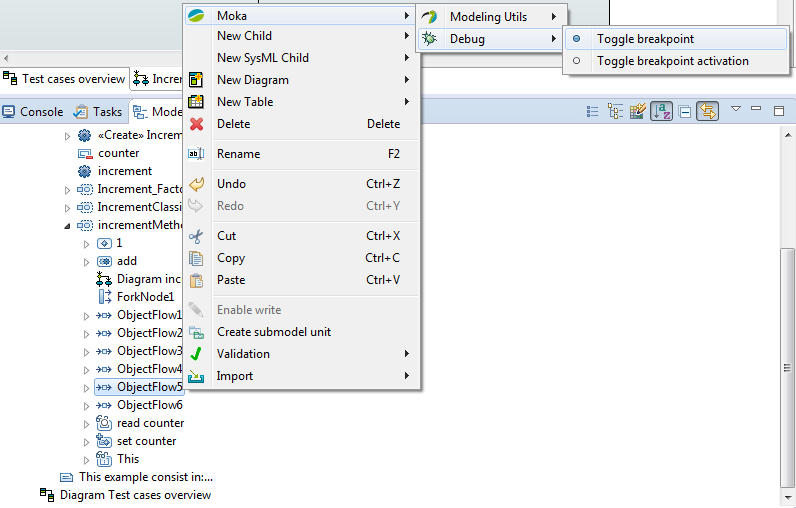Click the alphabetical sort toolbar icon

[661, 111]
